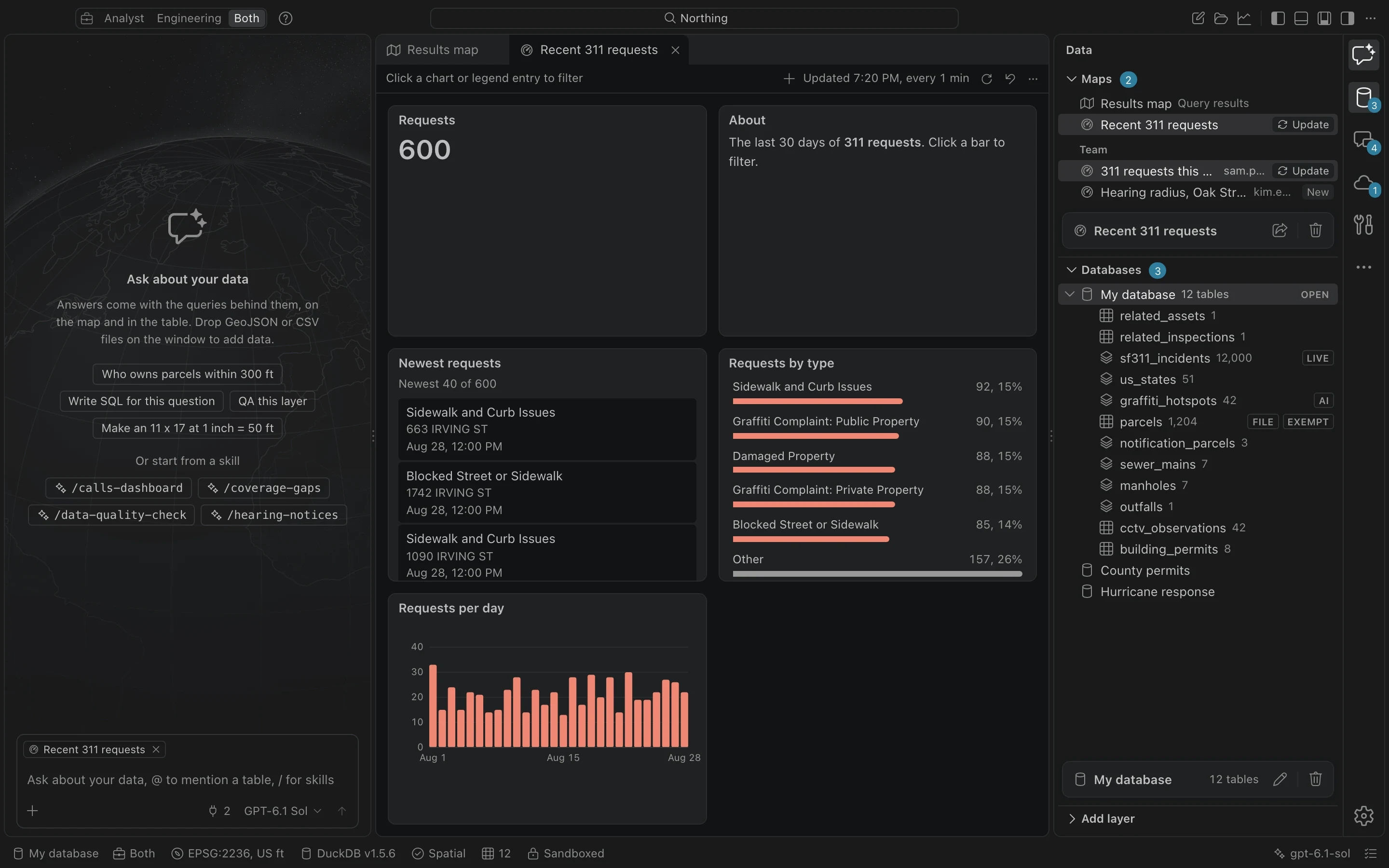Collapse the Maps section
The image size is (1389, 868).
(x=1071, y=79)
